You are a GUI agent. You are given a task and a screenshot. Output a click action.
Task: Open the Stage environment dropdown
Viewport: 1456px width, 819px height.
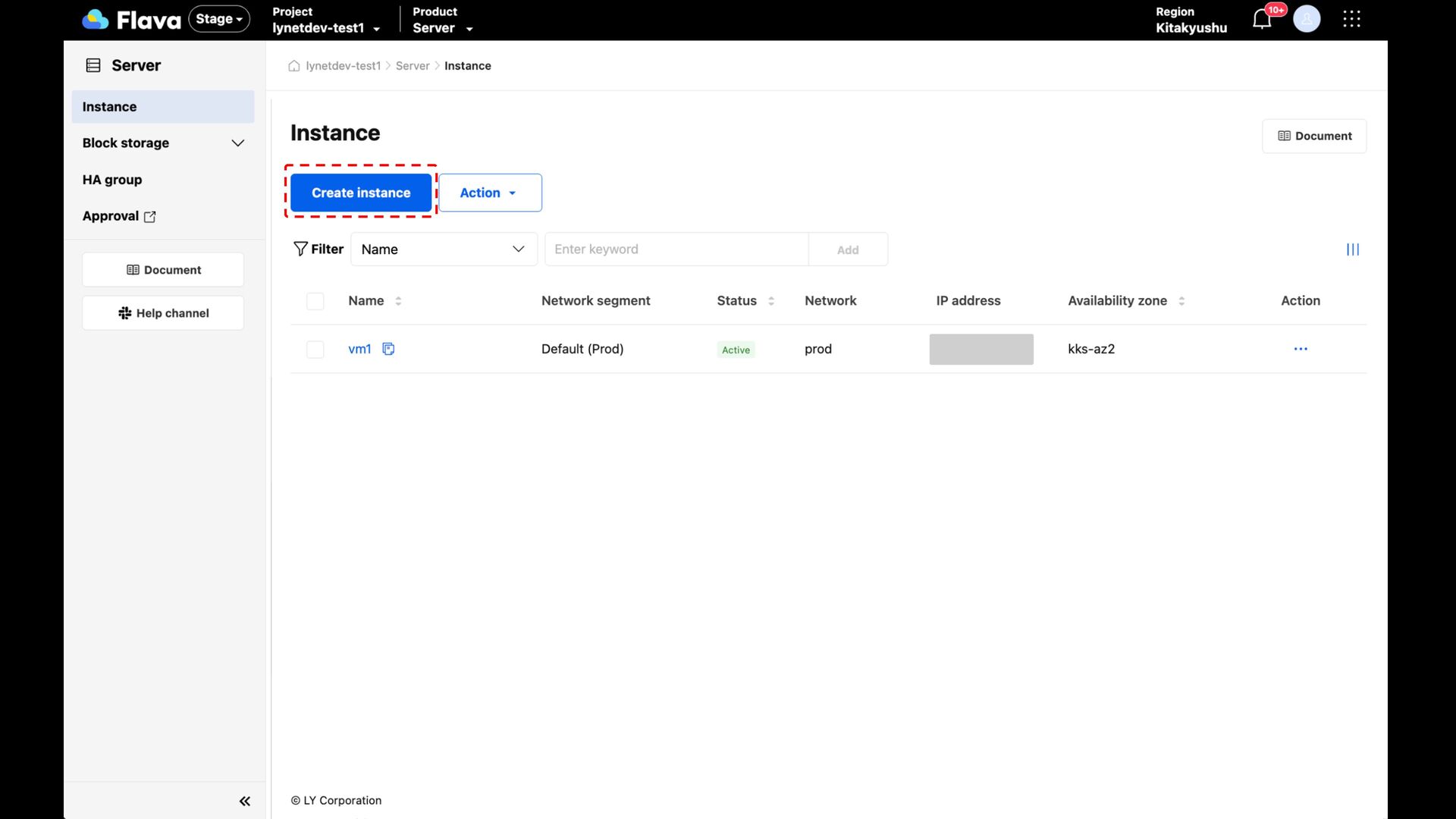tap(219, 19)
